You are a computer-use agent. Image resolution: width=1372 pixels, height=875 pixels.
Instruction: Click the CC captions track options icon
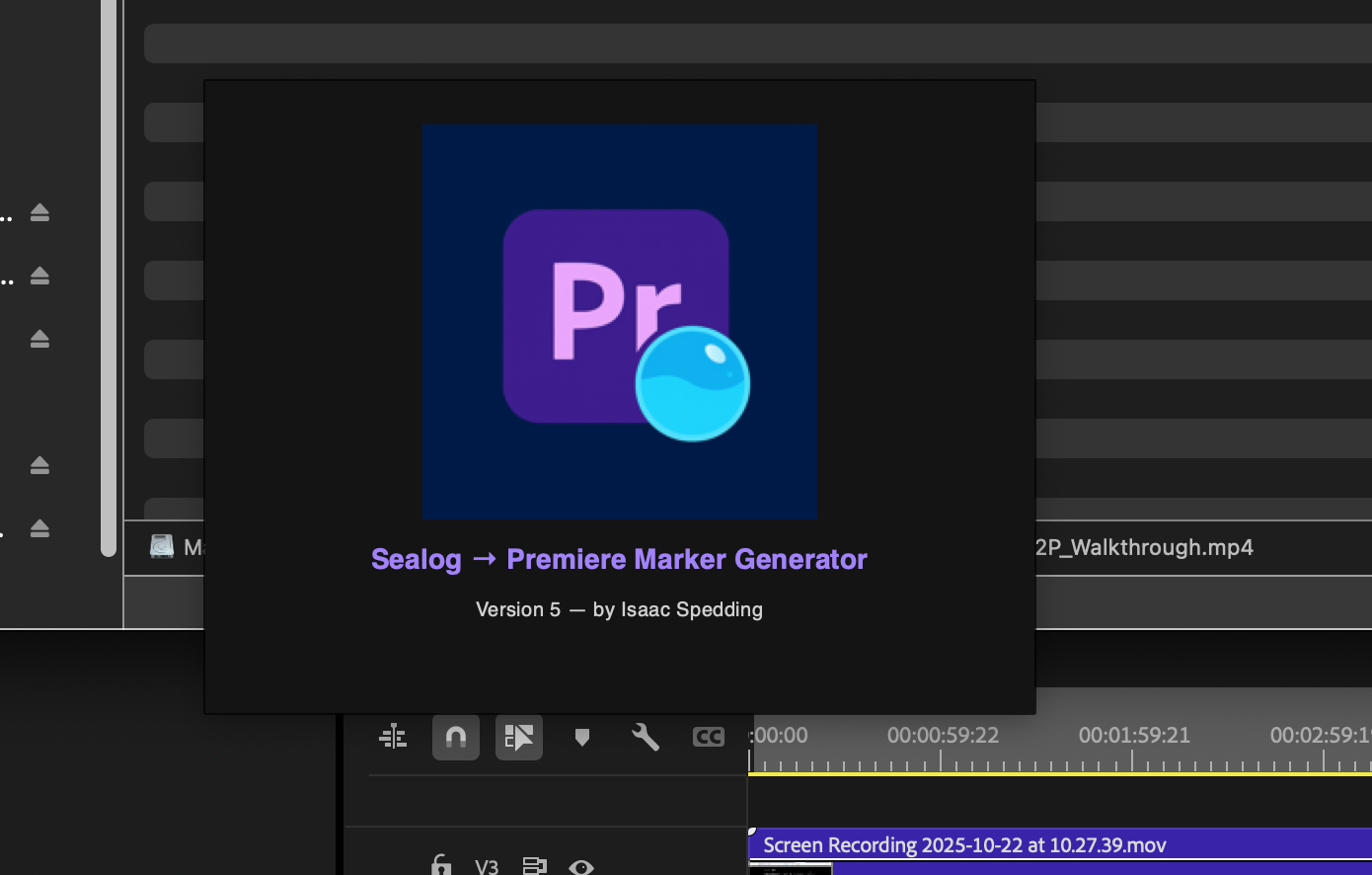(x=709, y=737)
